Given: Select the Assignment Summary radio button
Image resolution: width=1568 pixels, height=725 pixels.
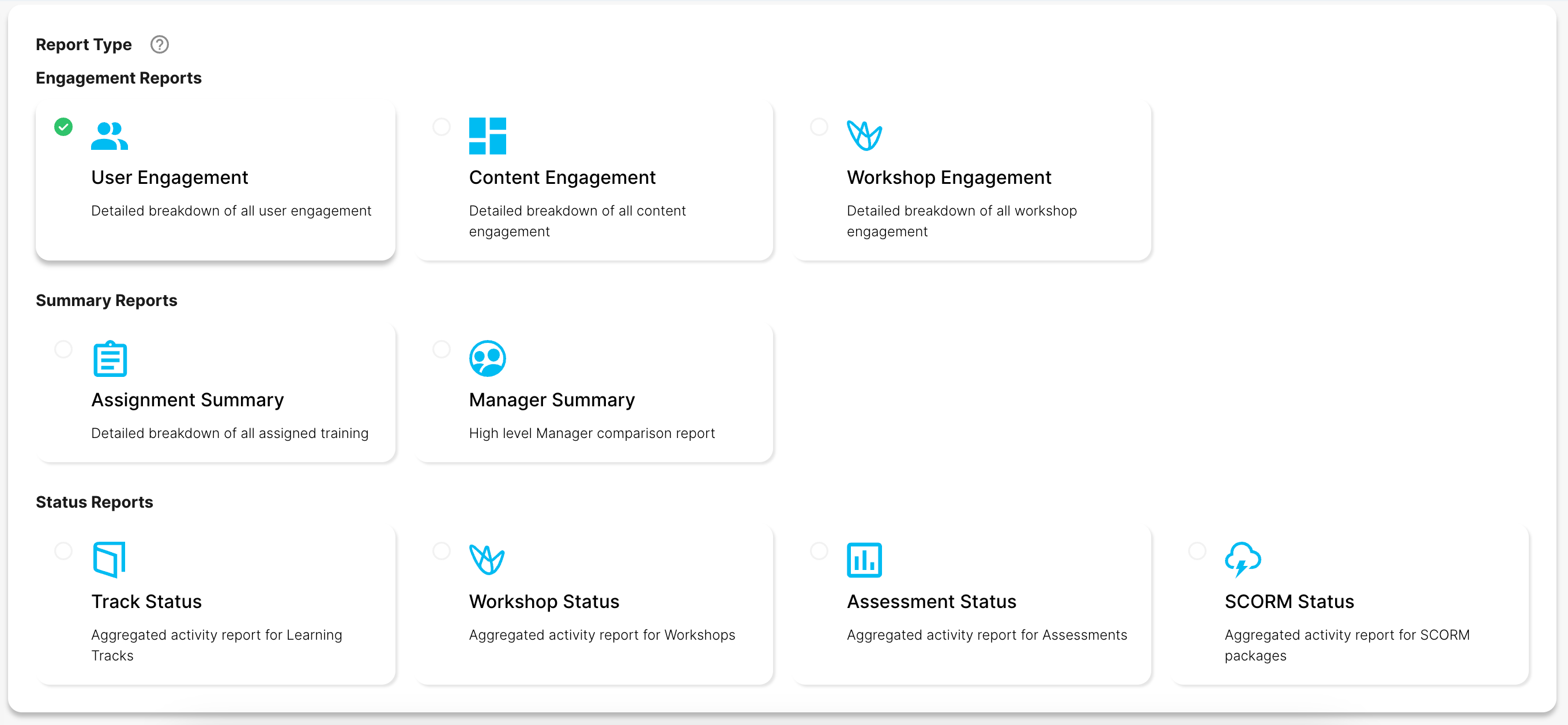Looking at the screenshot, I should click(63, 349).
